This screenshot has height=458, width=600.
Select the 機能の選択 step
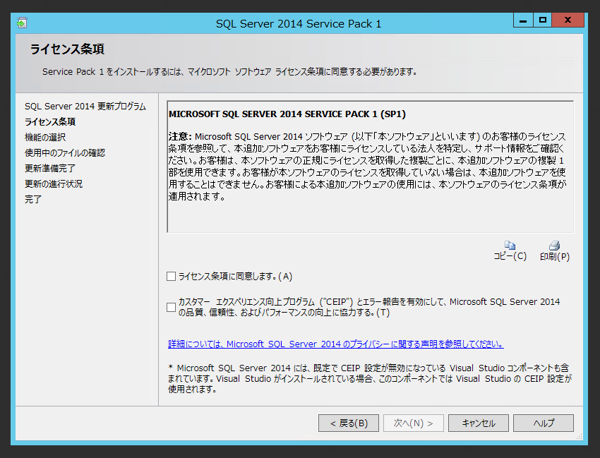click(45, 137)
